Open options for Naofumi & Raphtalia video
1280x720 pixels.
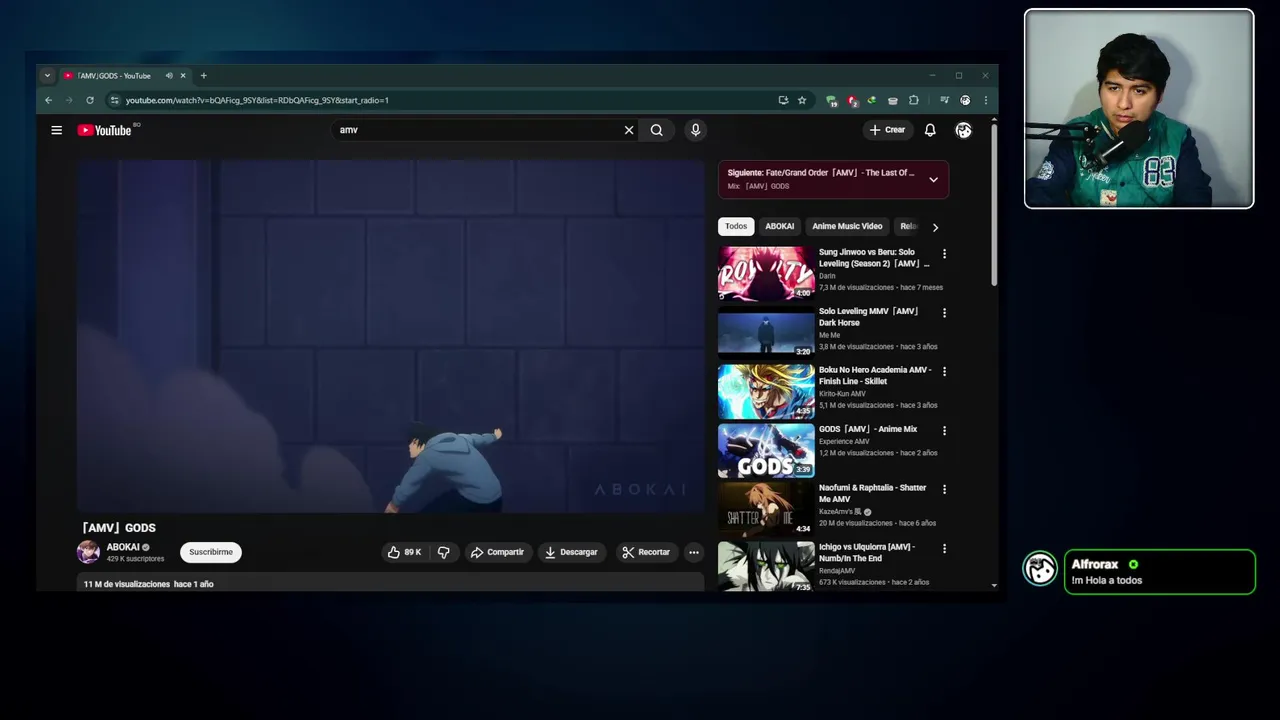tap(944, 489)
